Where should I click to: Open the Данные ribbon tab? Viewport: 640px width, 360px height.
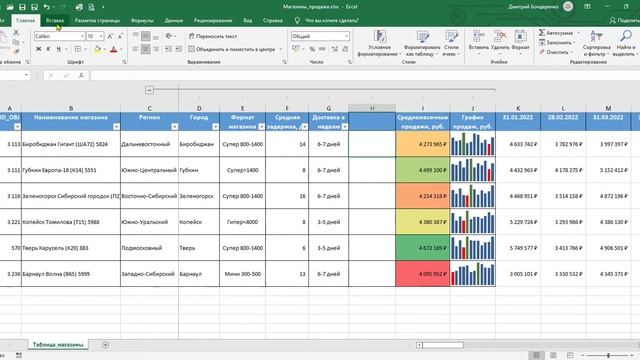(x=173, y=20)
